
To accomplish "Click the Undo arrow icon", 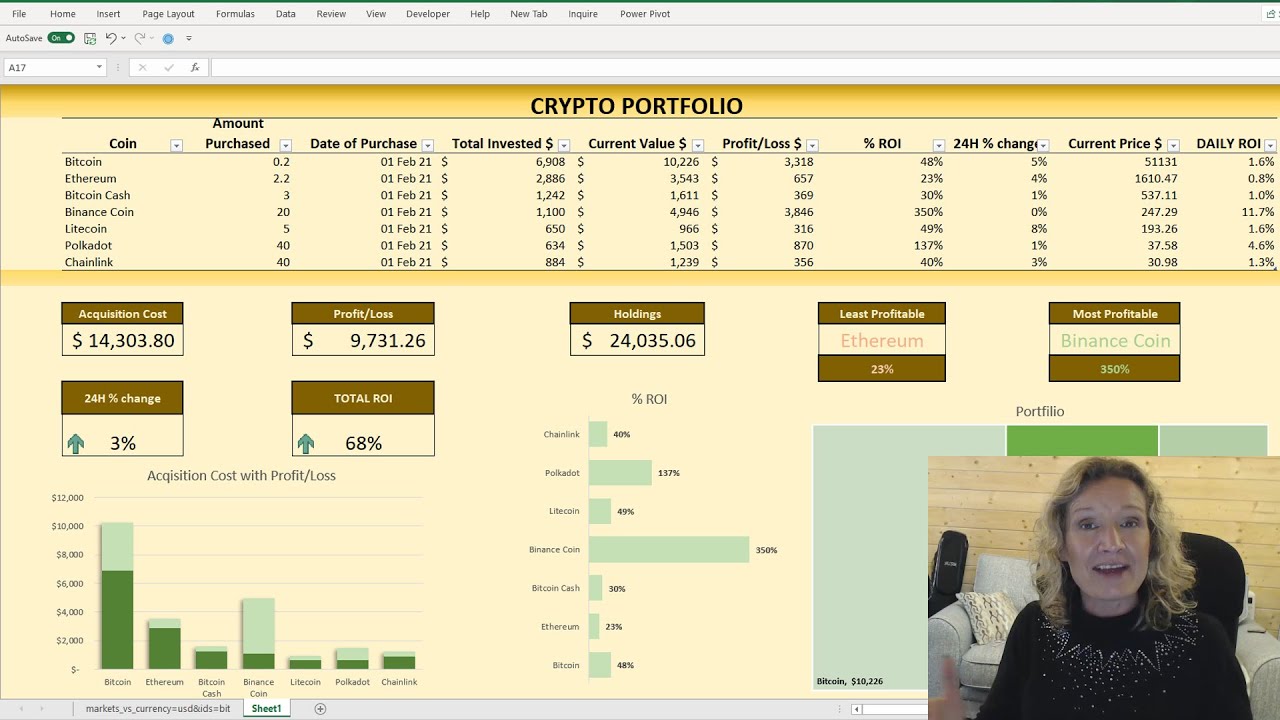I will point(111,38).
